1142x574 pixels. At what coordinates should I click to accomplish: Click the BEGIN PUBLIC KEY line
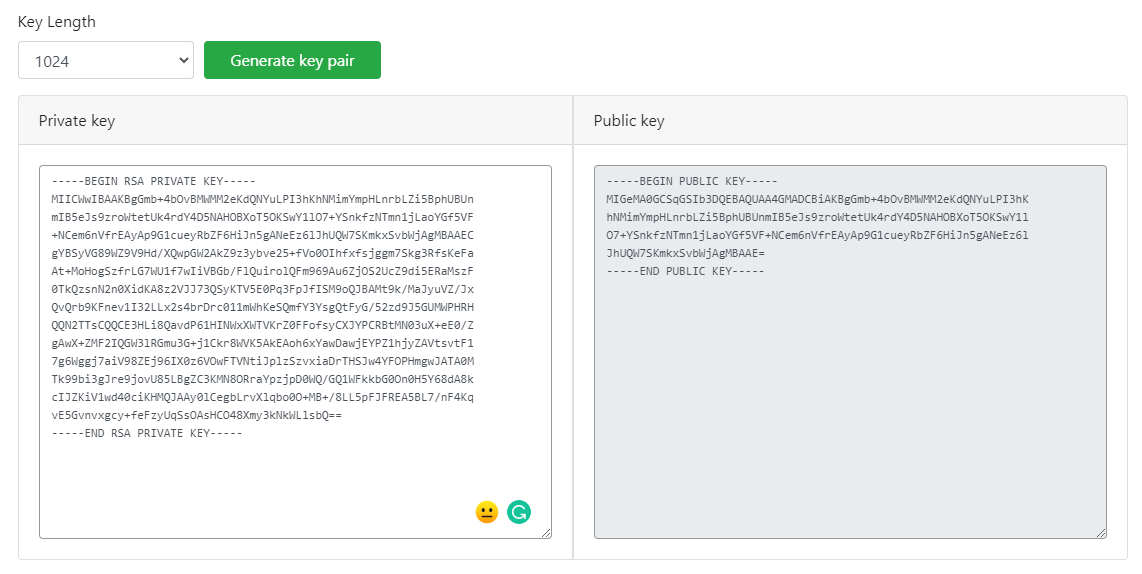coord(691,182)
